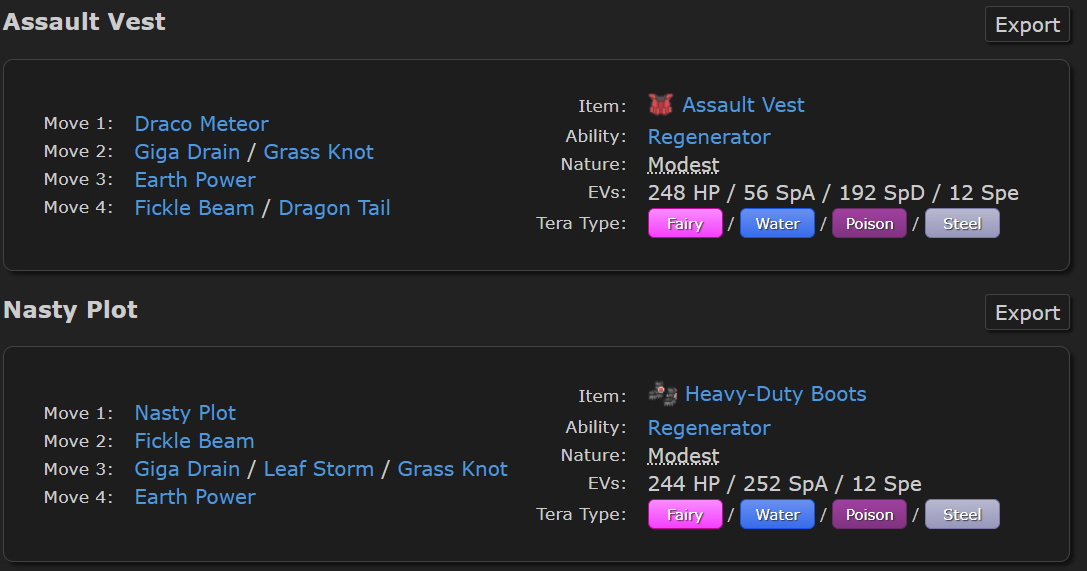Viewport: 1087px width, 571px height.
Task: Select Steel Tera Type in Nasty Plot set
Action: [962, 515]
